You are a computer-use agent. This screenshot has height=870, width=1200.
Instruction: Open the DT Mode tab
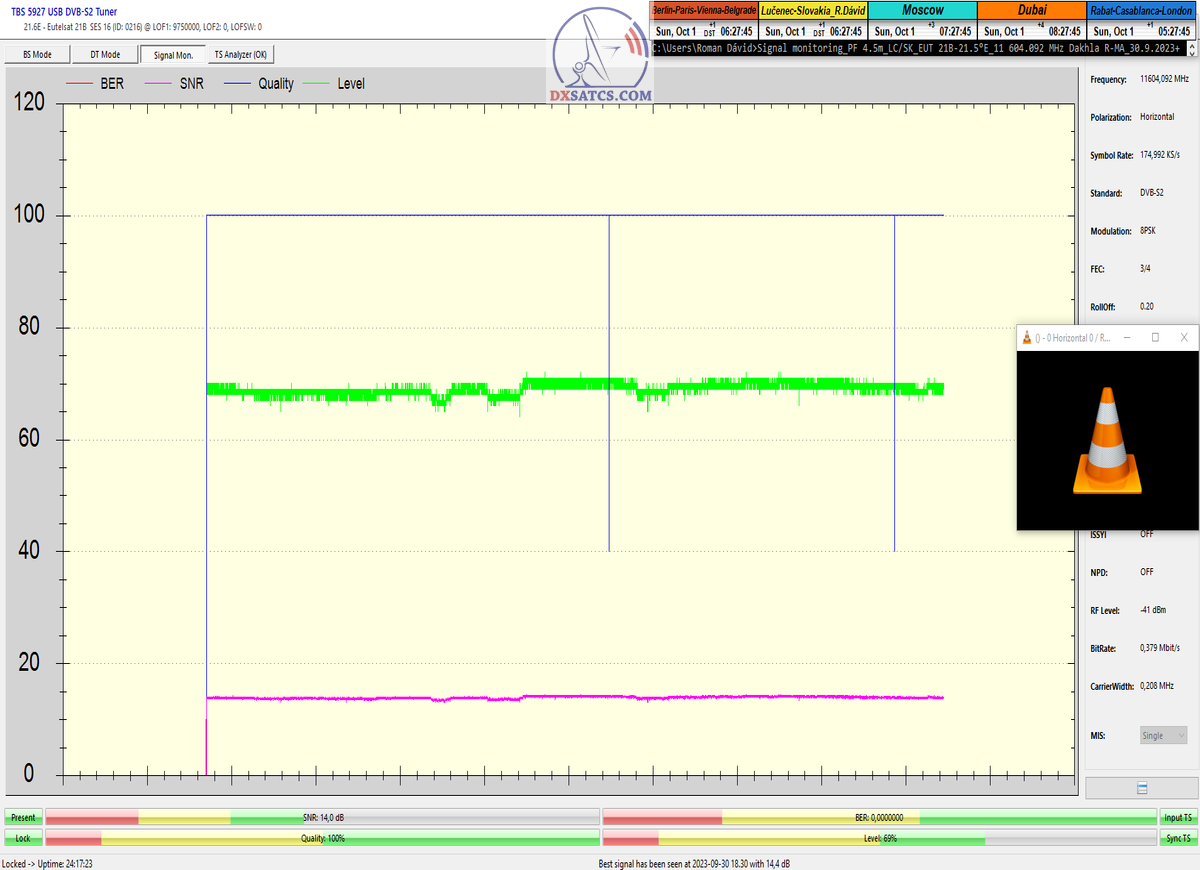coord(105,55)
